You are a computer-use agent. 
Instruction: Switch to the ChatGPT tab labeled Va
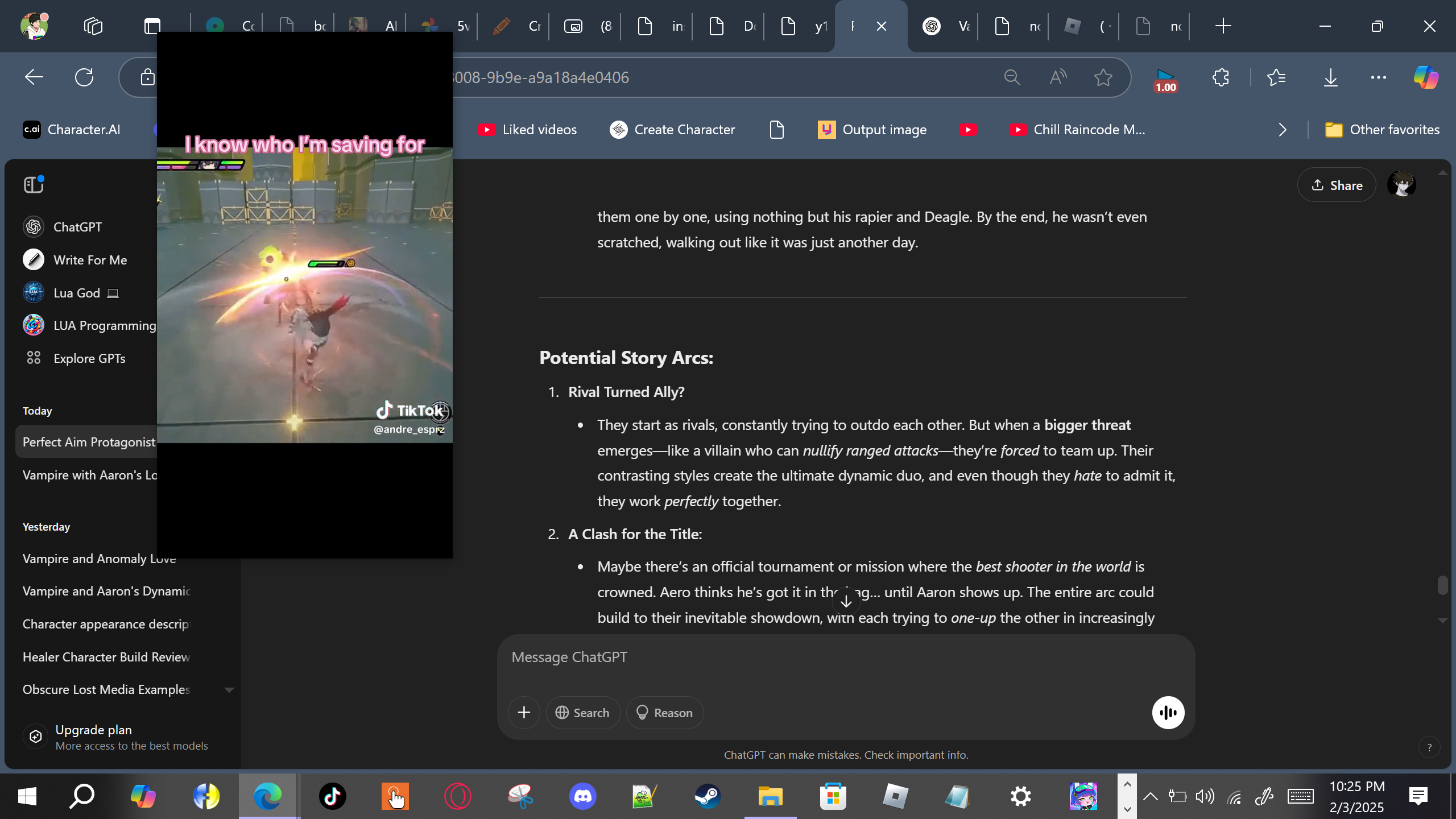943,26
